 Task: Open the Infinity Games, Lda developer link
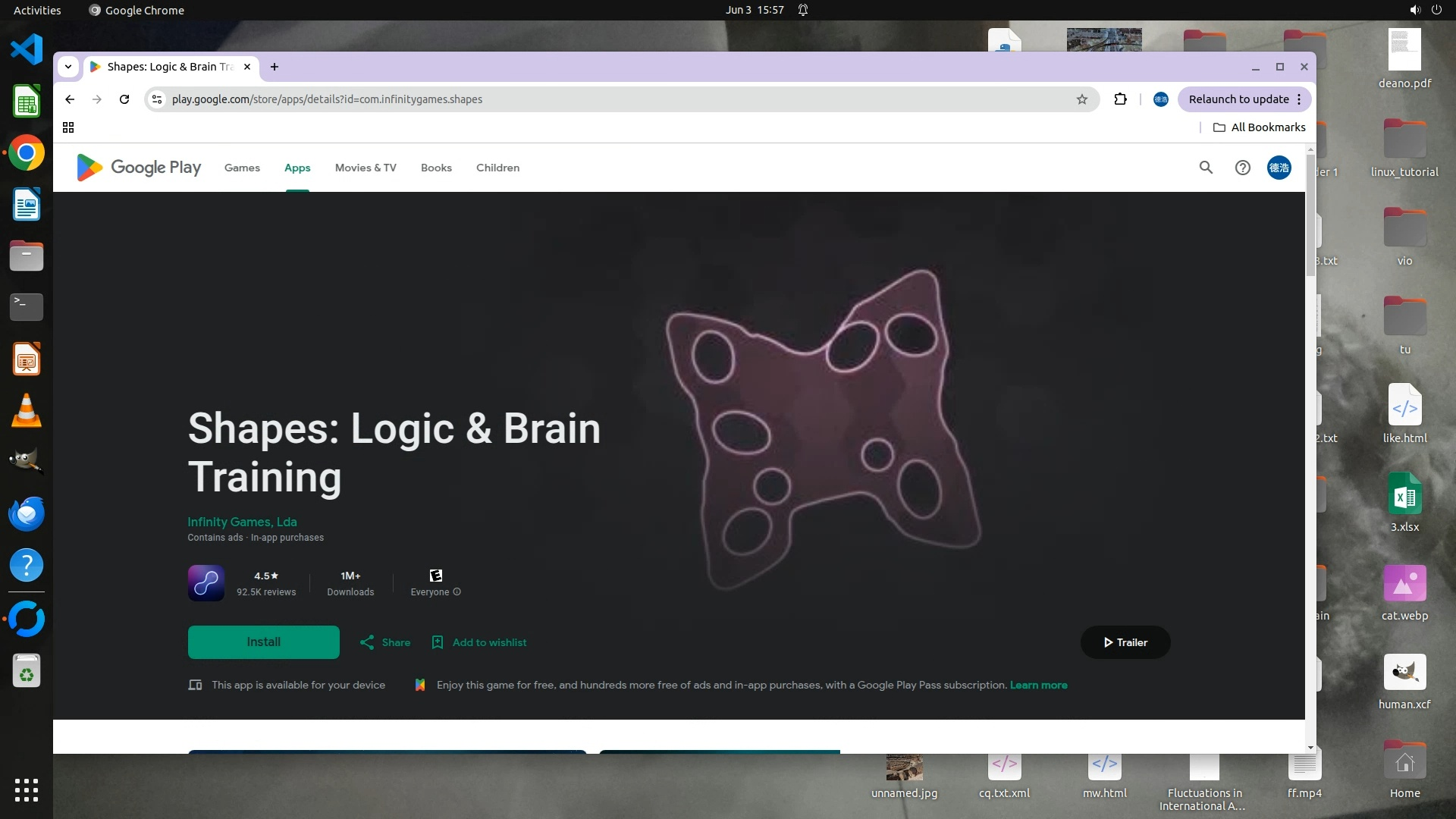point(242,522)
